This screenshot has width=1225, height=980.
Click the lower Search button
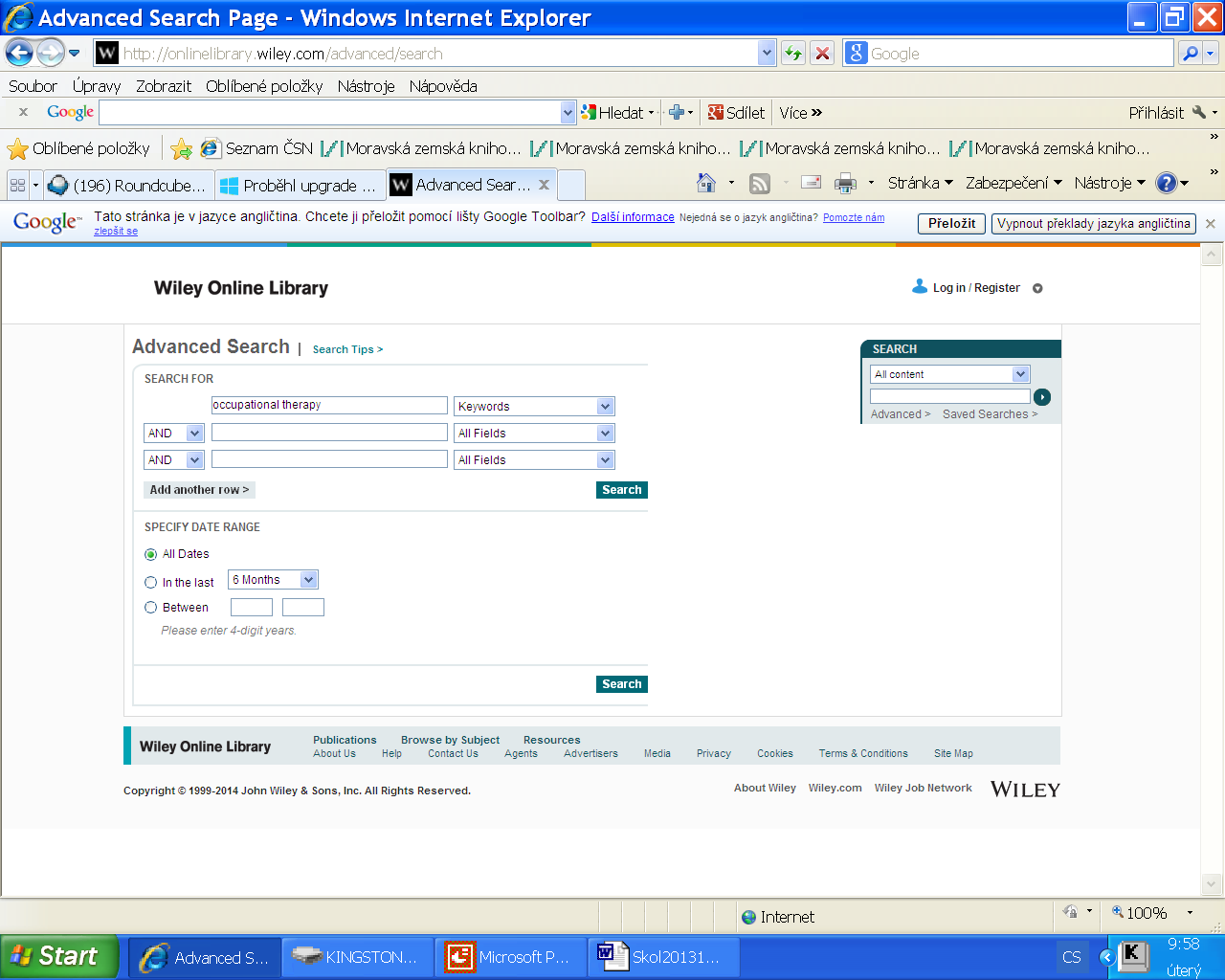tap(622, 684)
